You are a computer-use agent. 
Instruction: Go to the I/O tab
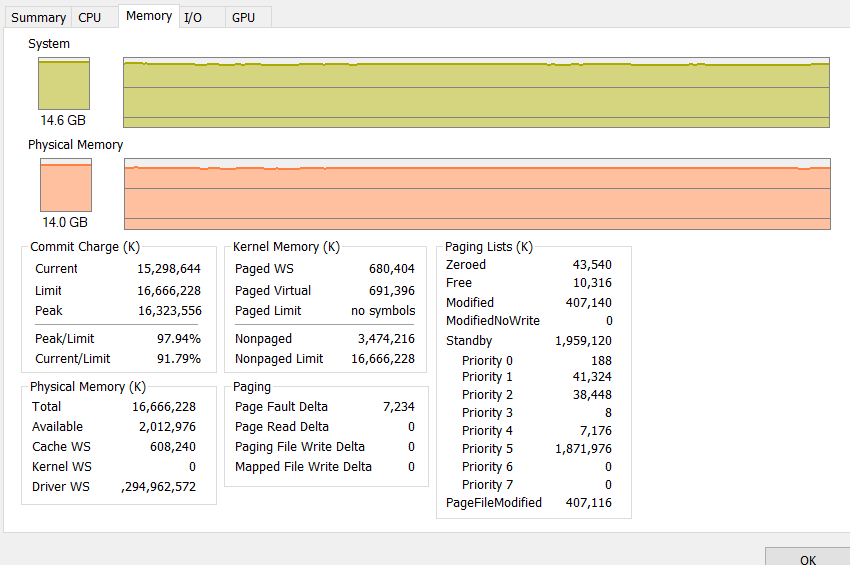tap(193, 17)
